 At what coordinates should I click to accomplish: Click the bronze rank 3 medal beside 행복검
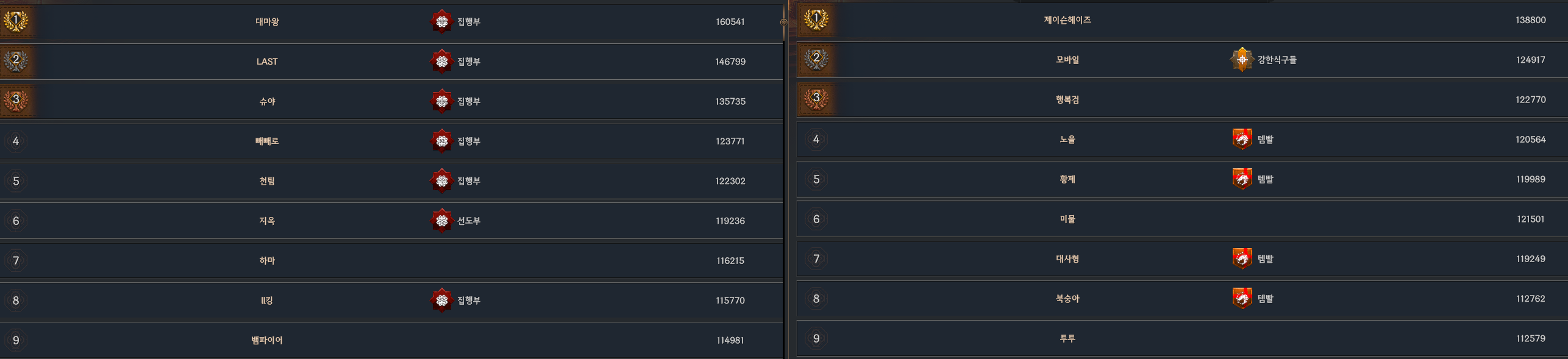[x=816, y=99]
